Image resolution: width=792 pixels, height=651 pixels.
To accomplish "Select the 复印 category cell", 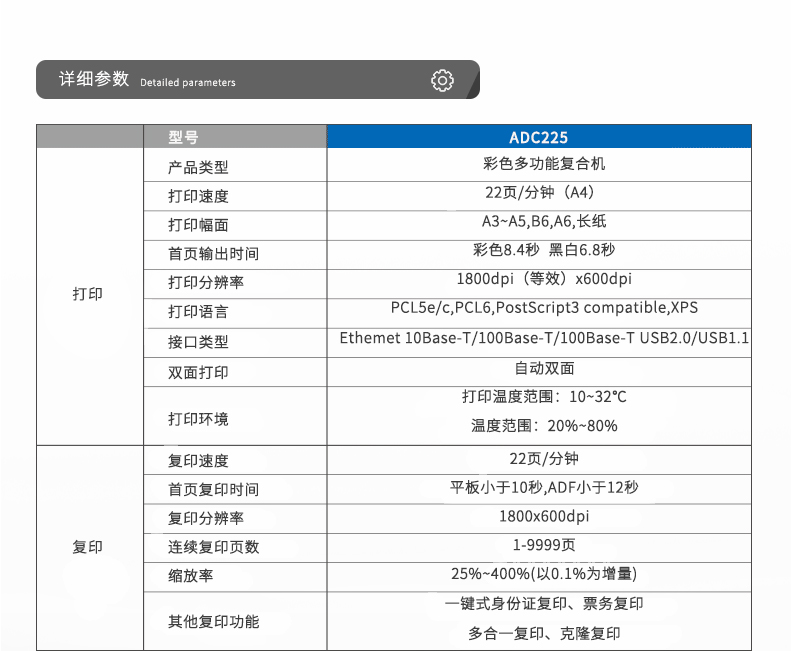I will click(x=88, y=547).
